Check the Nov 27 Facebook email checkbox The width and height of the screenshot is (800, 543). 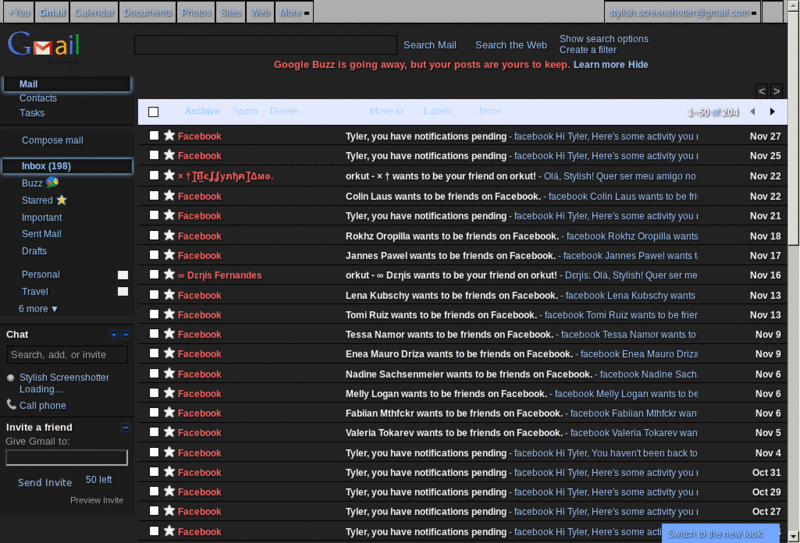point(154,135)
